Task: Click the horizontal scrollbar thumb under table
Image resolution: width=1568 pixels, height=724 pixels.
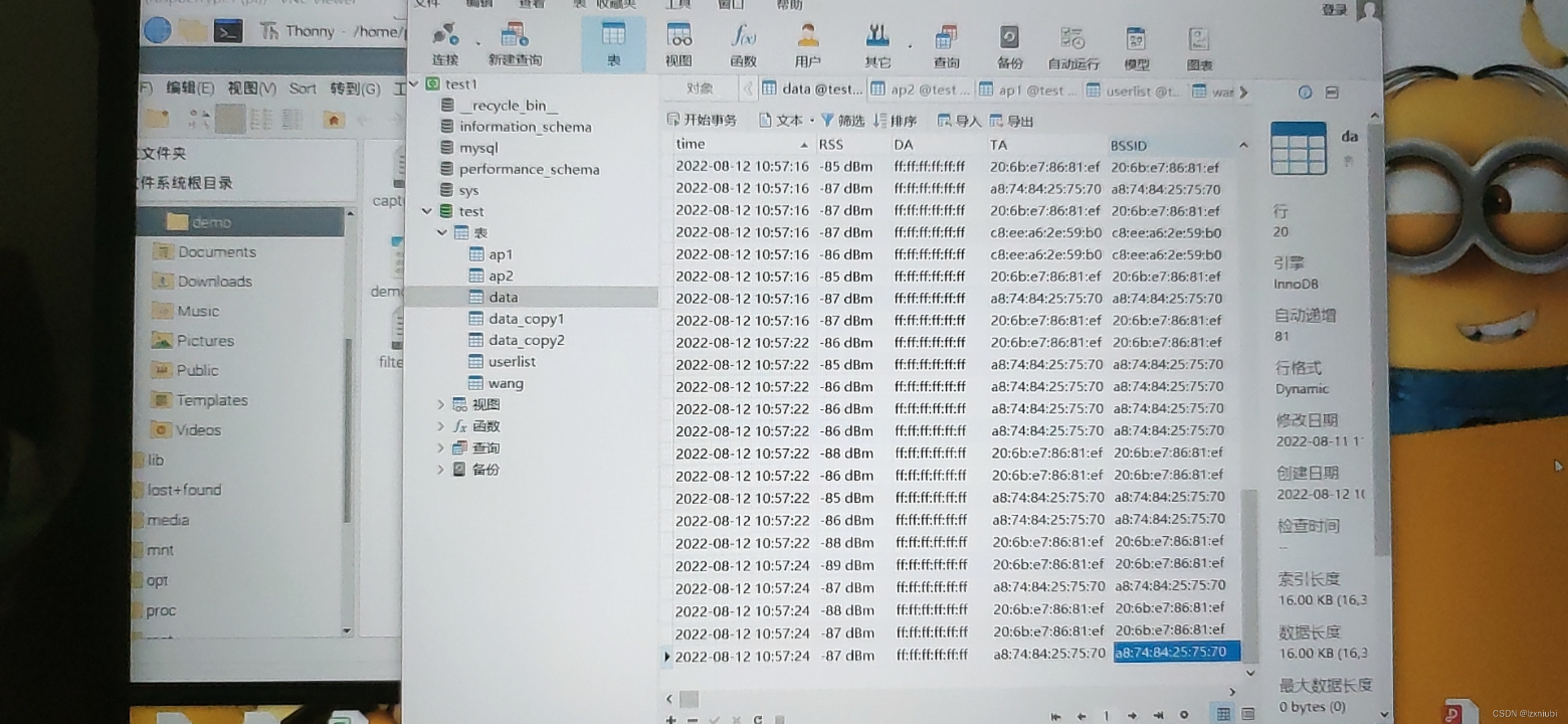Action: [x=689, y=699]
